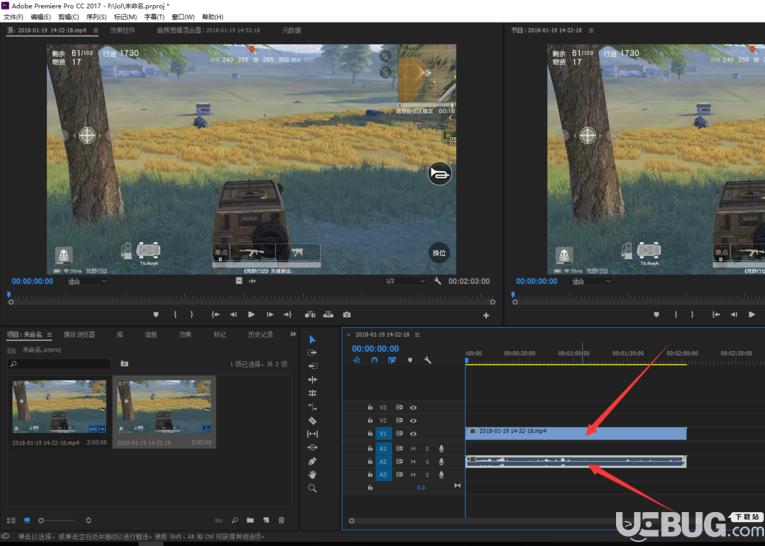Toggle nest sequence insert mode in timeline
Viewport: 765px width, 546px height.
coord(357,360)
